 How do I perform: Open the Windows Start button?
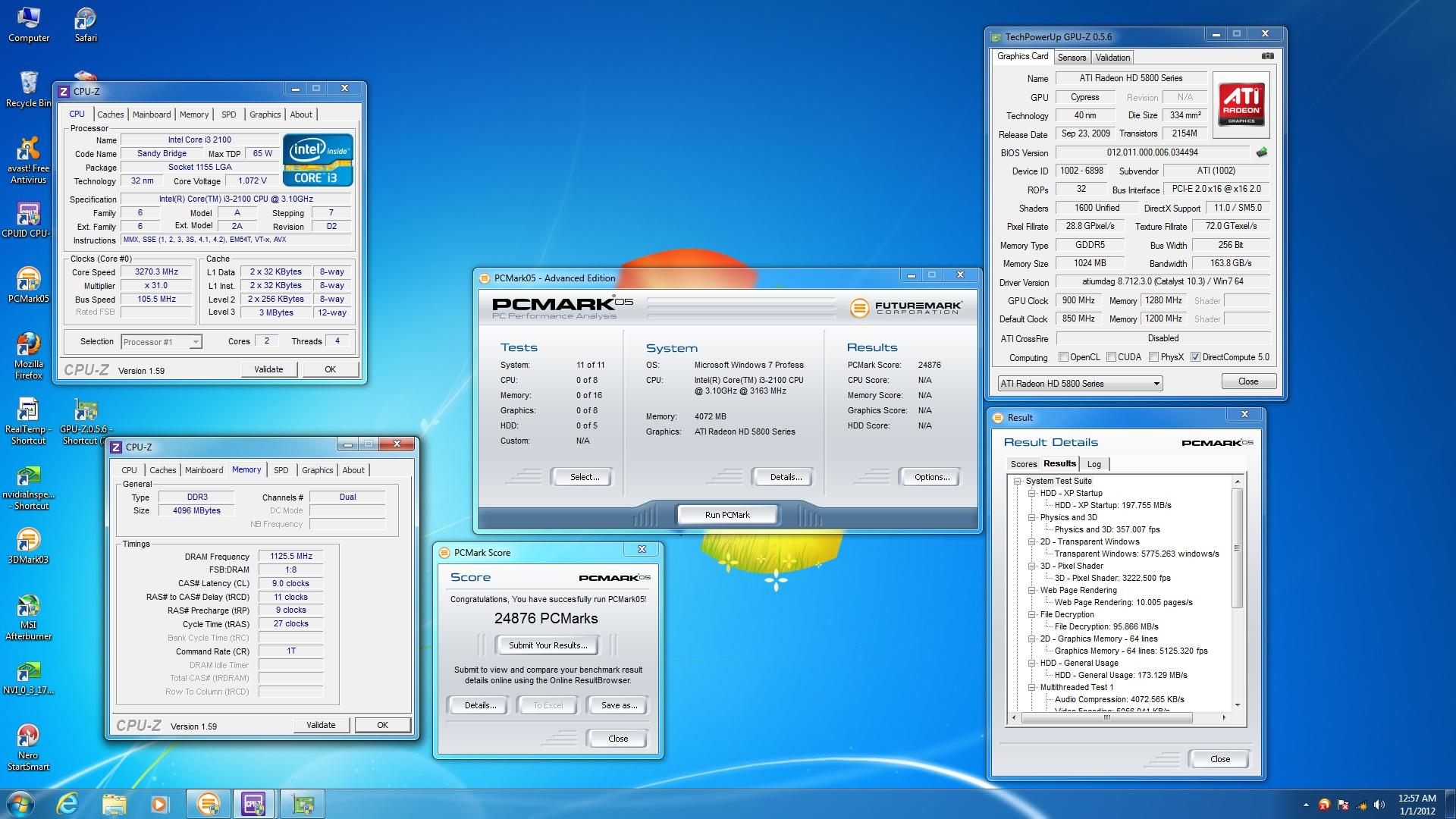(x=20, y=804)
